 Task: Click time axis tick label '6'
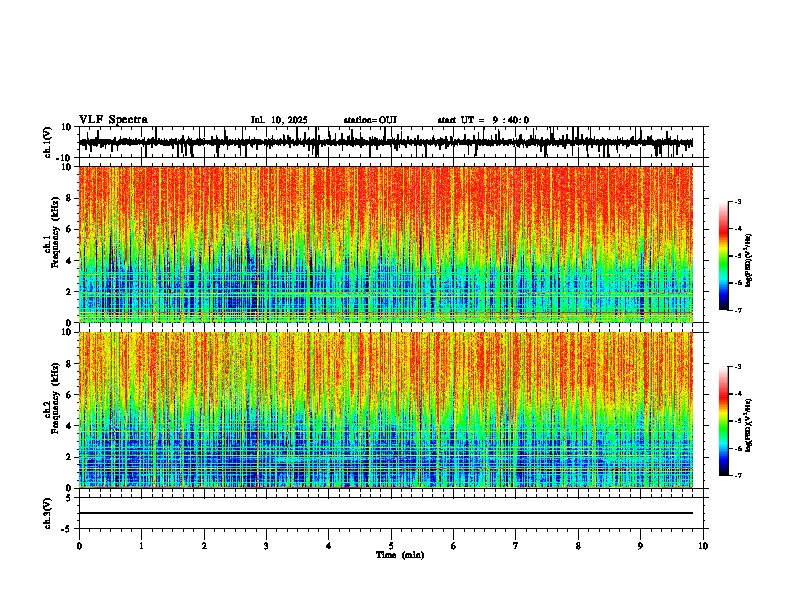[x=454, y=546]
